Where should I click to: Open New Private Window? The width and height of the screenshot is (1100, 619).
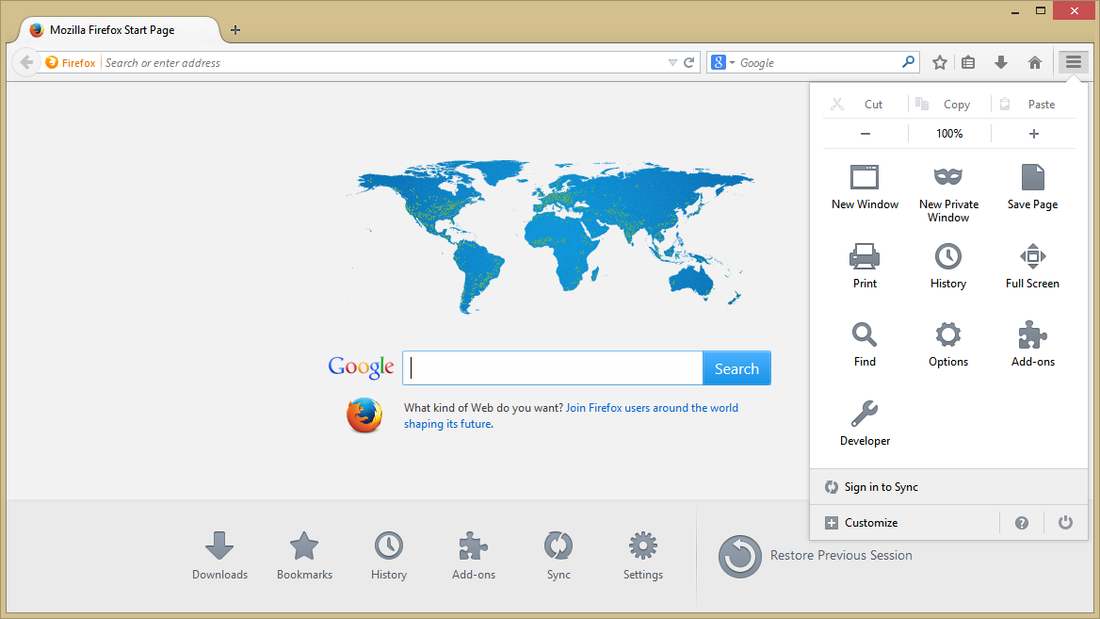[948, 194]
